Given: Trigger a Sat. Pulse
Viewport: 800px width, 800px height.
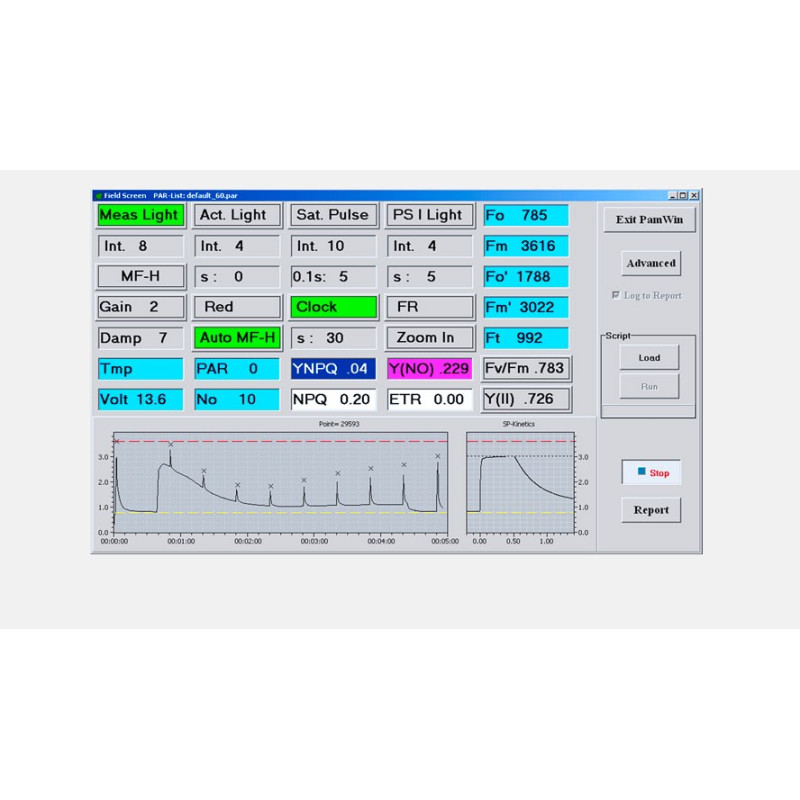Looking at the screenshot, I should [x=333, y=215].
